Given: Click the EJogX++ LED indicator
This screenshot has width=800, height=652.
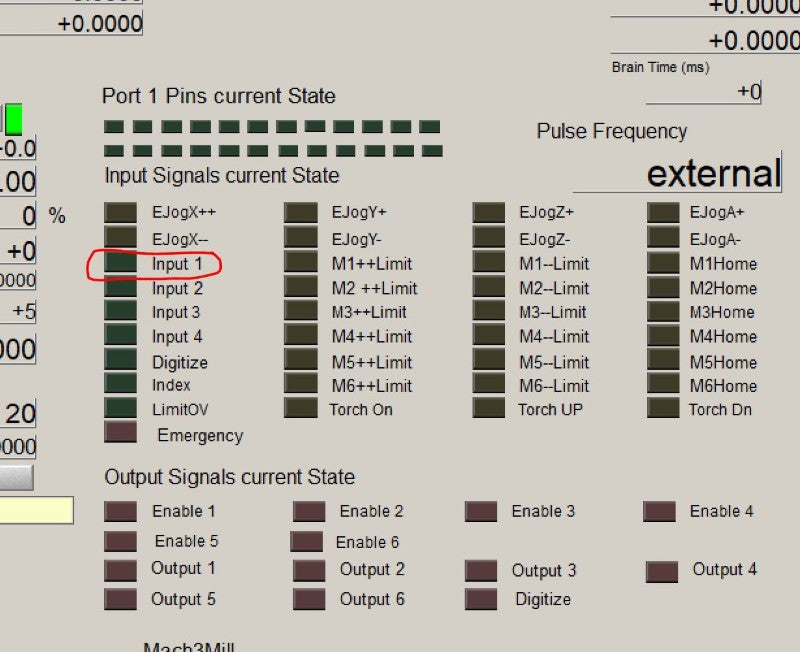Looking at the screenshot, I should click(x=120, y=212).
